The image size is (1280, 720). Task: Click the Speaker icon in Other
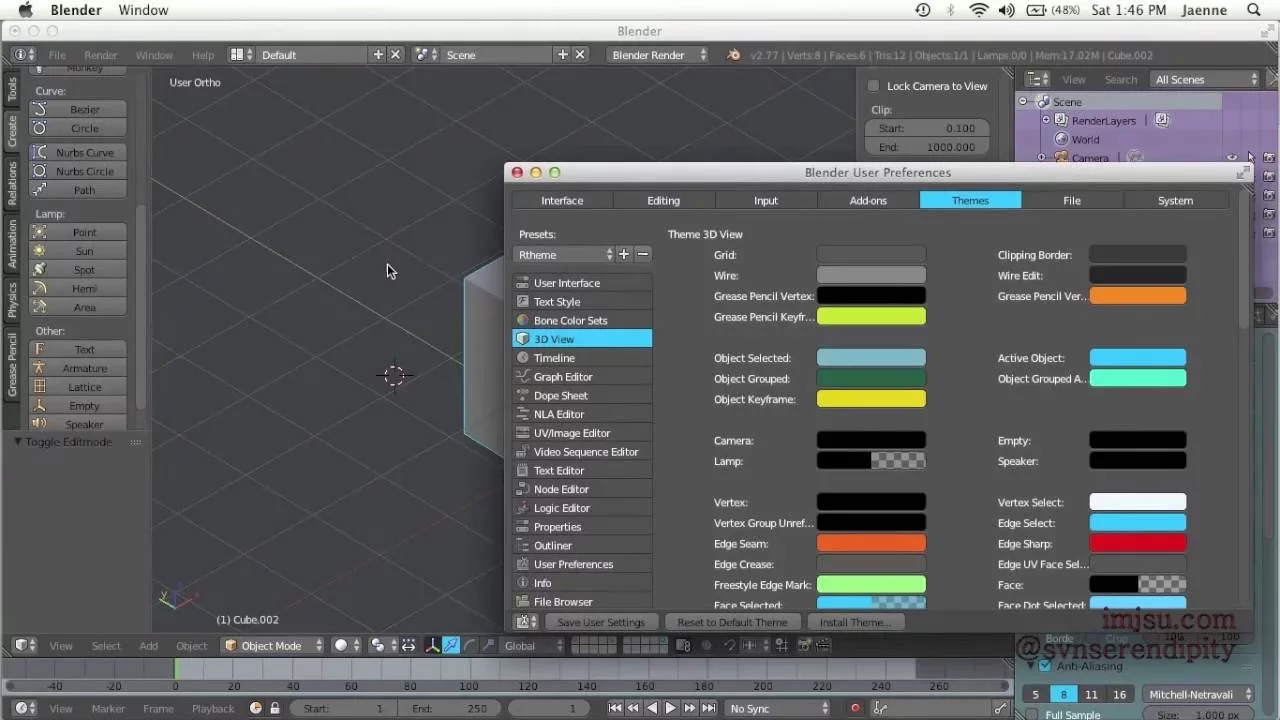coord(39,424)
